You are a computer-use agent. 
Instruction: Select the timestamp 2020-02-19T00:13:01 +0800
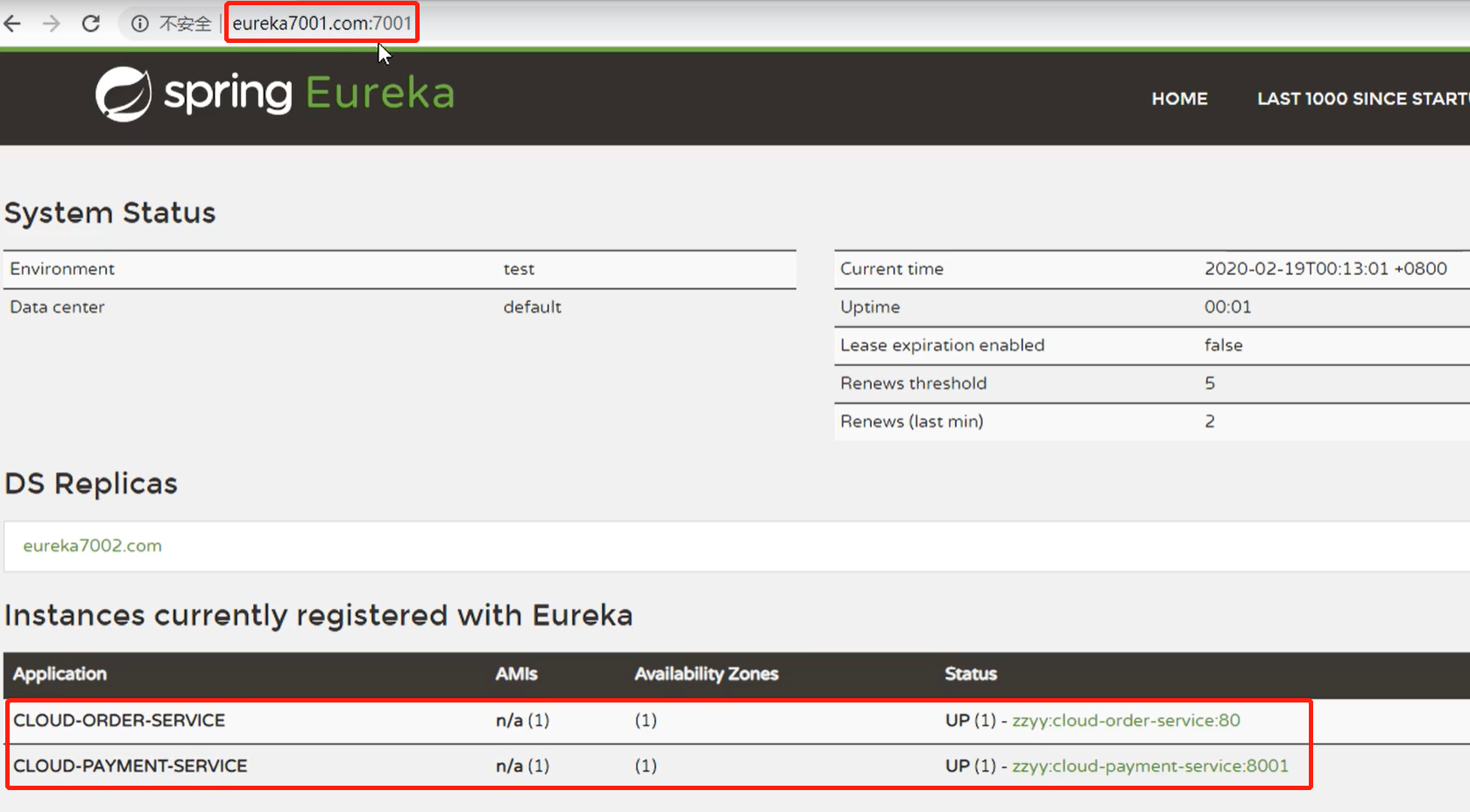point(1325,269)
